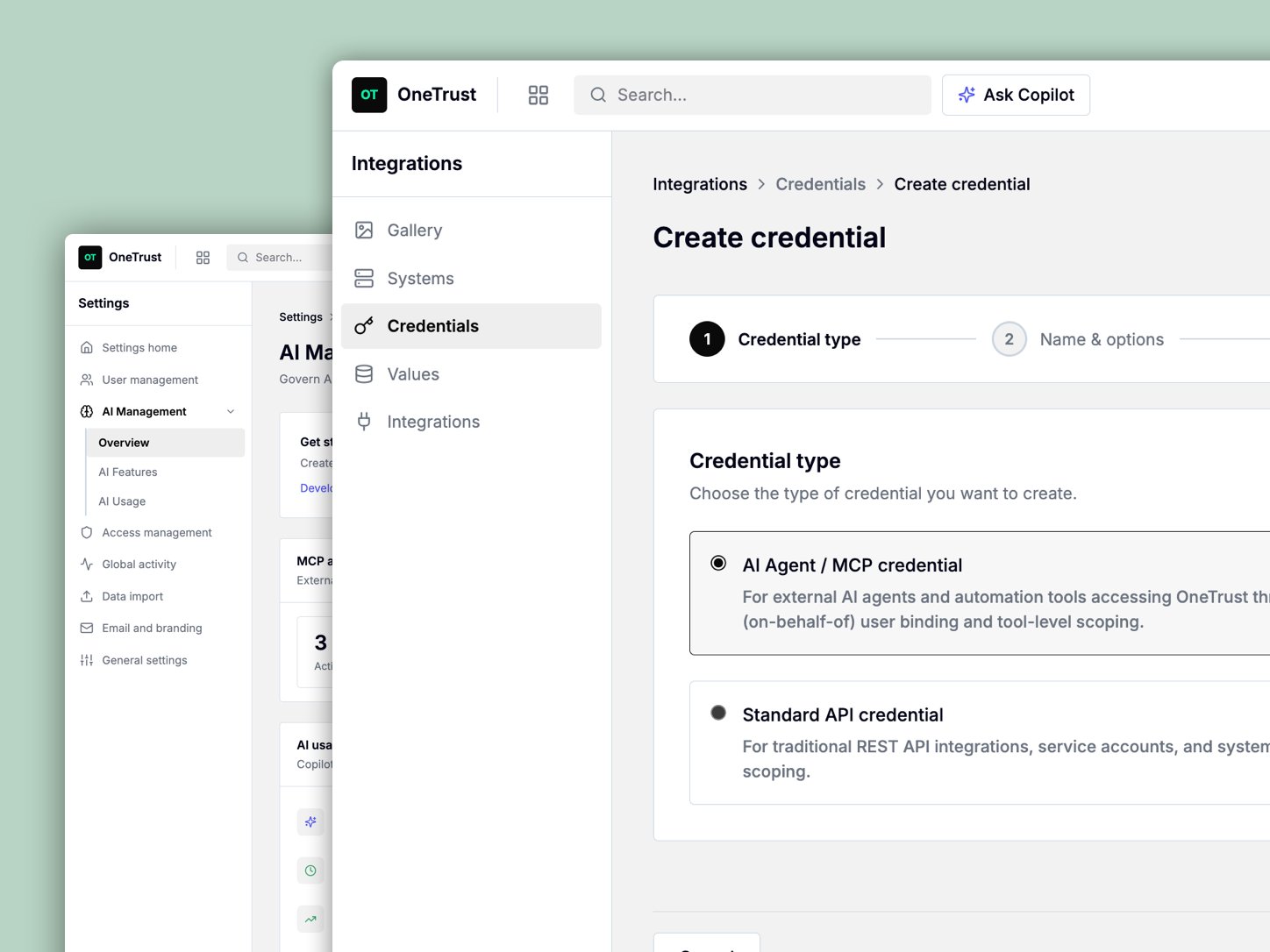Click the Settings home house icon
The height and width of the screenshot is (952, 1270).
[87, 348]
